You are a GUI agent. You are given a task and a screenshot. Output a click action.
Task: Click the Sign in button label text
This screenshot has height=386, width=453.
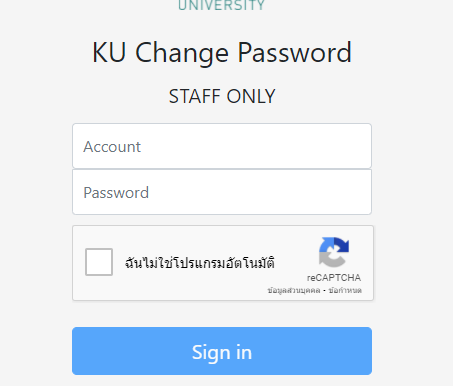[x=222, y=353]
